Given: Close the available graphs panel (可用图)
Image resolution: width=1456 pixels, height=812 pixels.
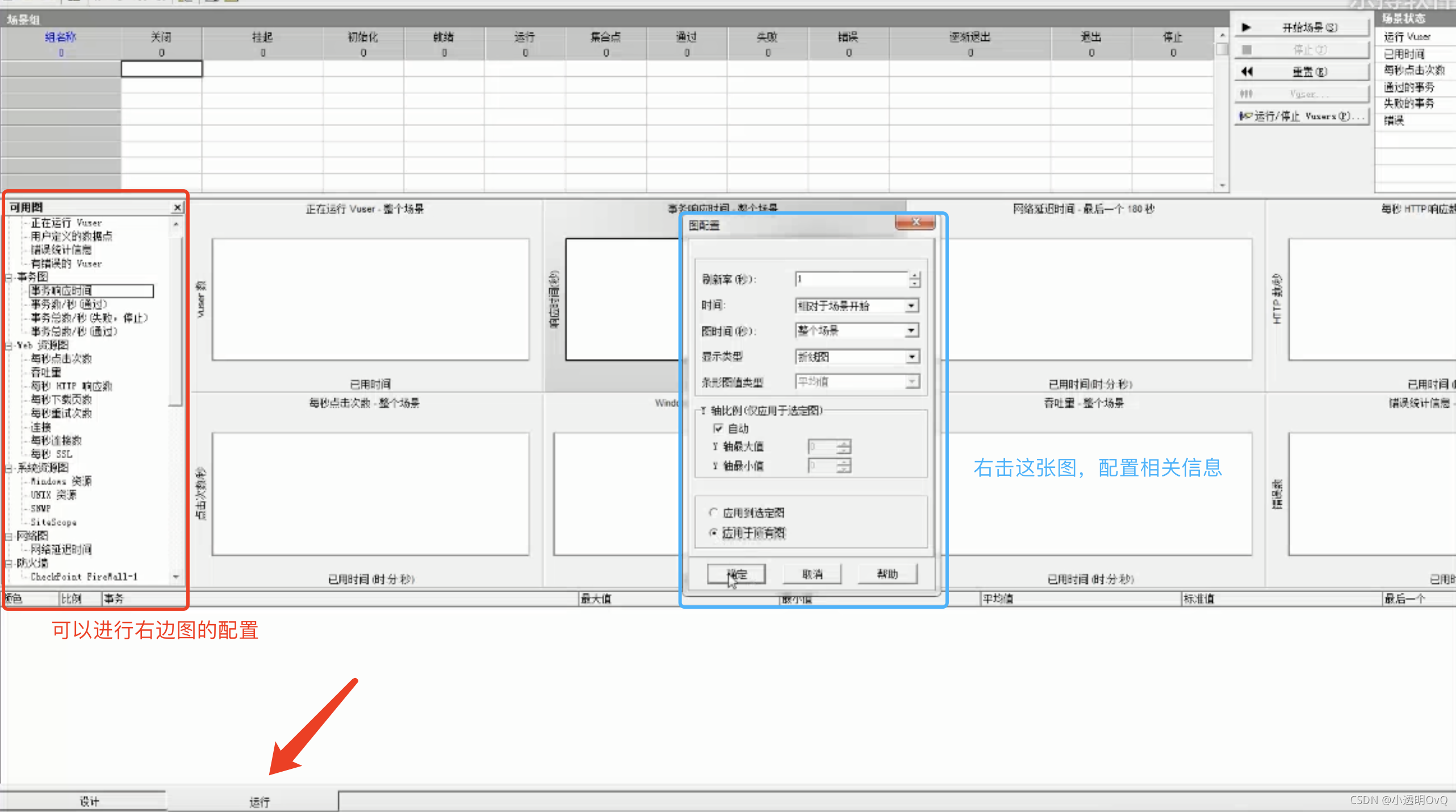Looking at the screenshot, I should 178,208.
